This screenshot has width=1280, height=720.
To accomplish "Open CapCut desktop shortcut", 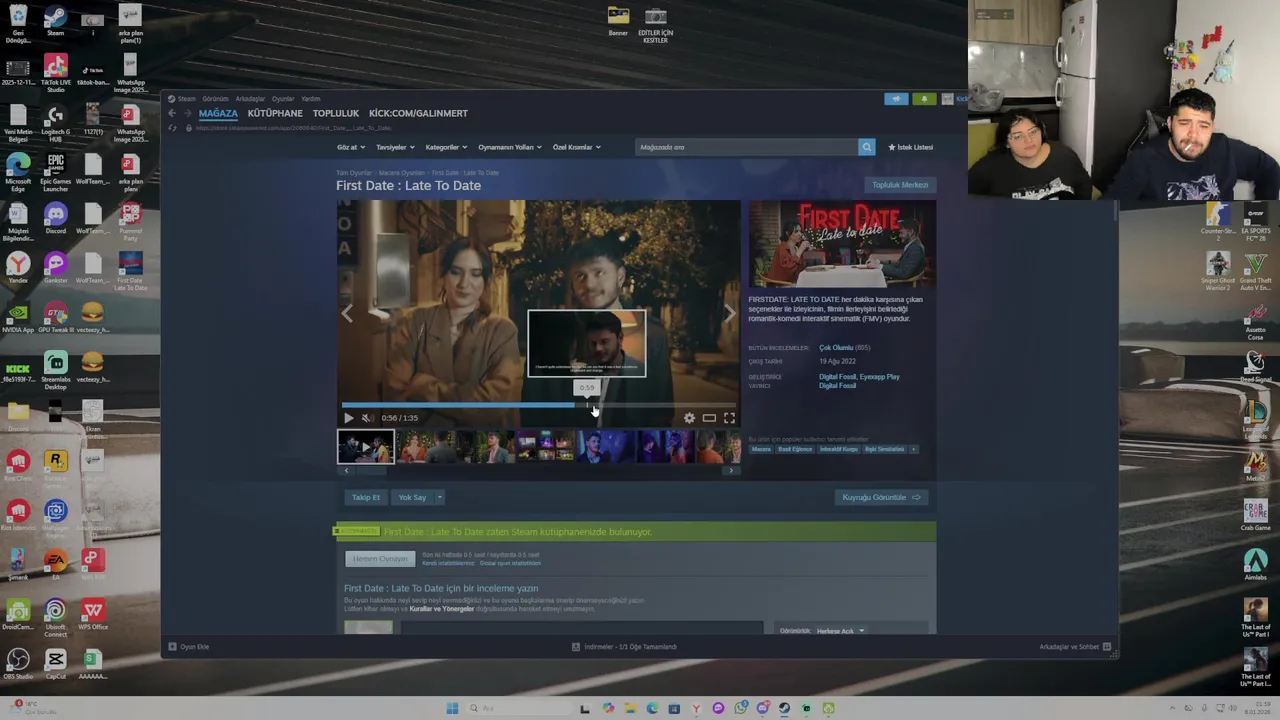I will coord(55,664).
